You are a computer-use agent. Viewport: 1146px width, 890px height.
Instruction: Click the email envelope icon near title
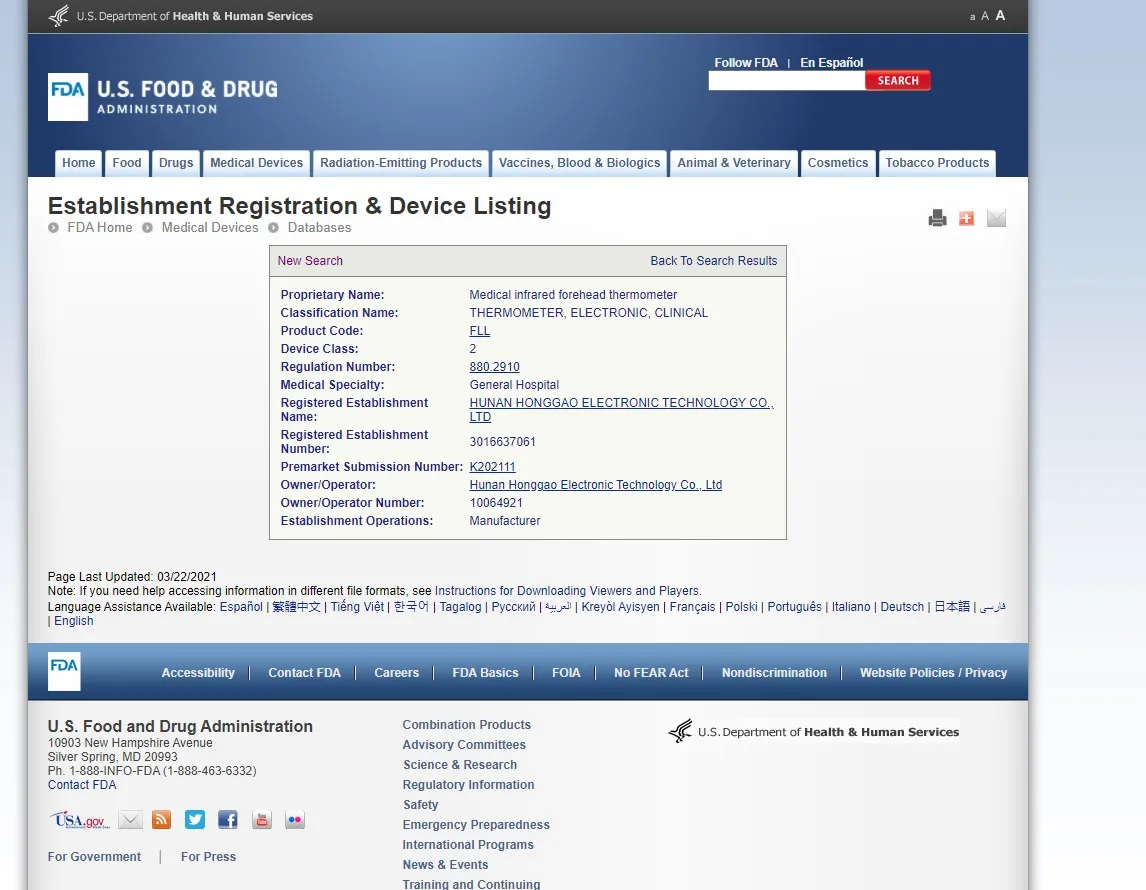pos(996,218)
